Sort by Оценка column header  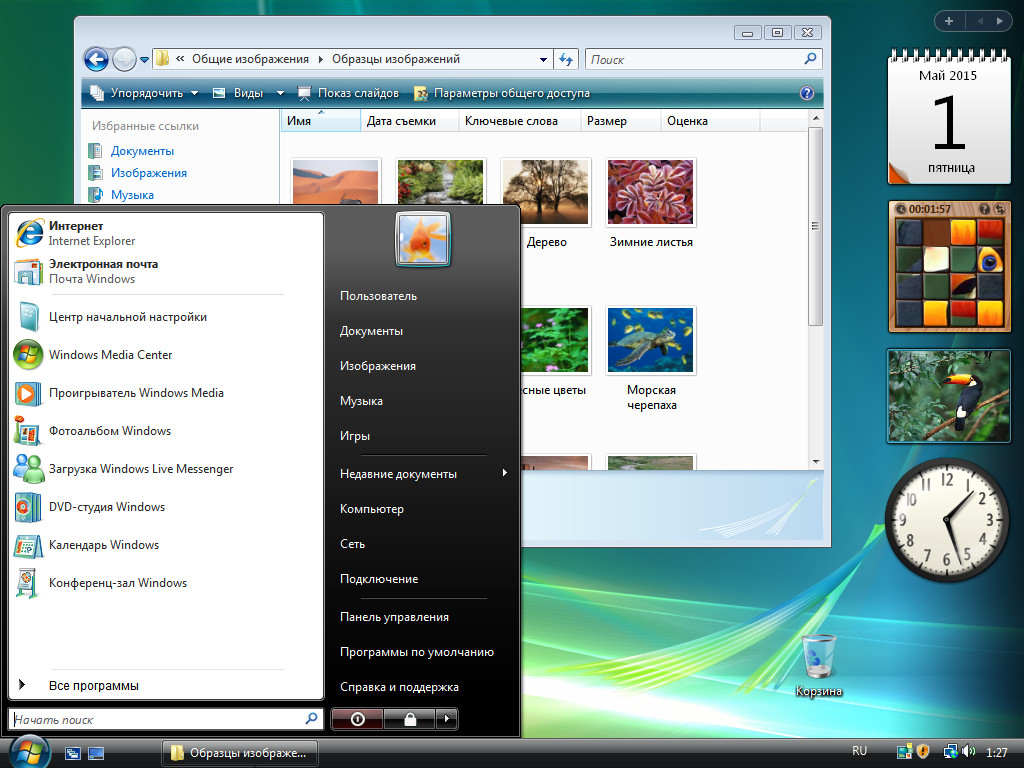[711, 121]
